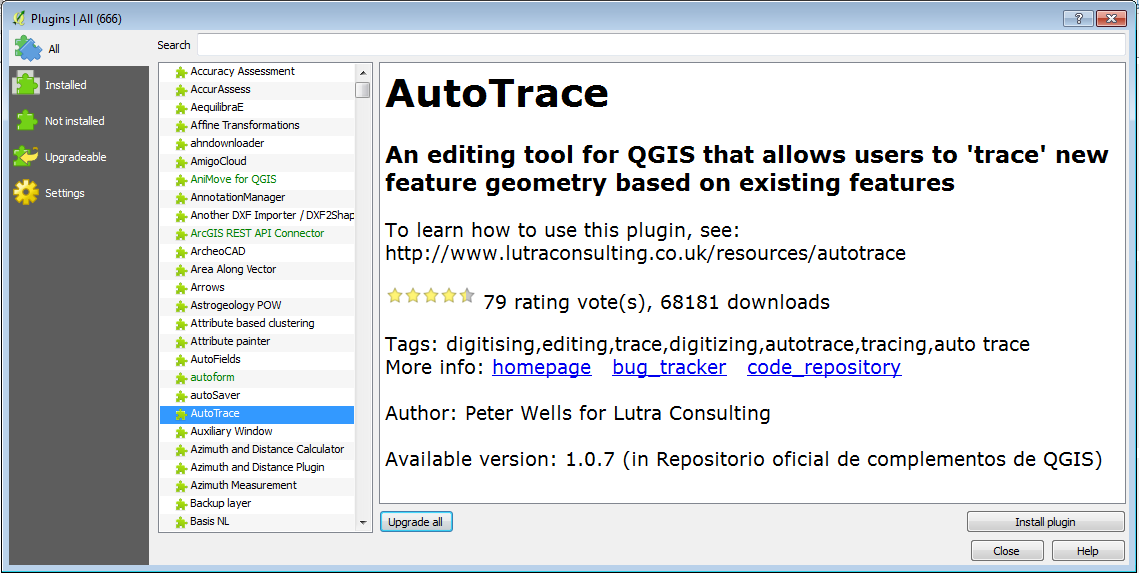Image resolution: width=1139 pixels, height=573 pixels.
Task: Switch to the Installed tab
Action: [79, 85]
